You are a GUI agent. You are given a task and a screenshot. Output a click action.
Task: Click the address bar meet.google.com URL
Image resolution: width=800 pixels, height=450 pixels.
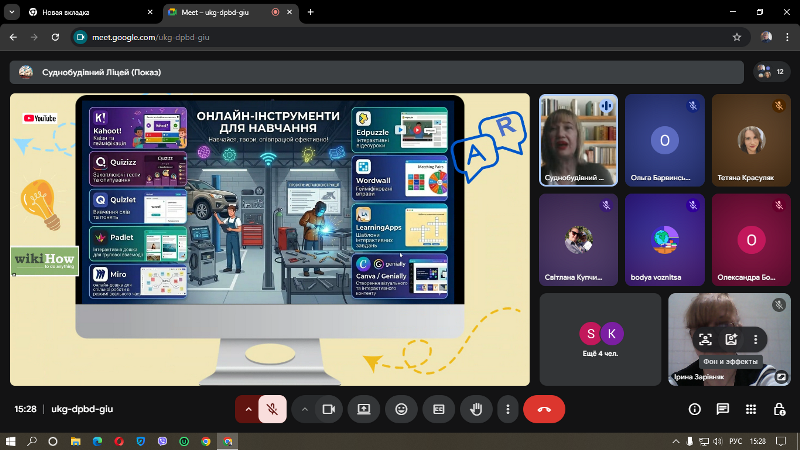151,37
